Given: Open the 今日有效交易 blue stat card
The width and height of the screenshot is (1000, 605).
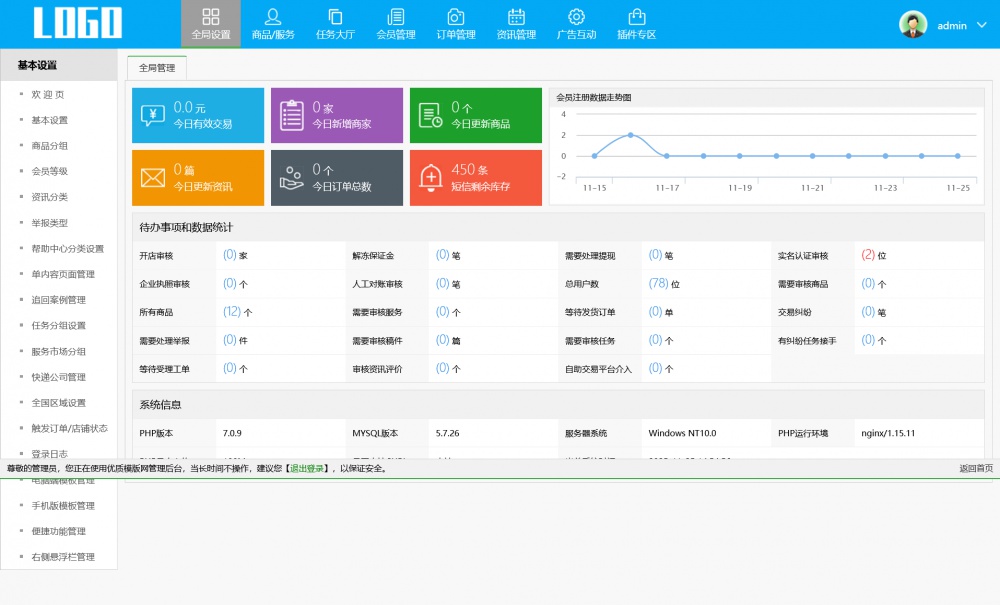Looking at the screenshot, I should [x=198, y=115].
